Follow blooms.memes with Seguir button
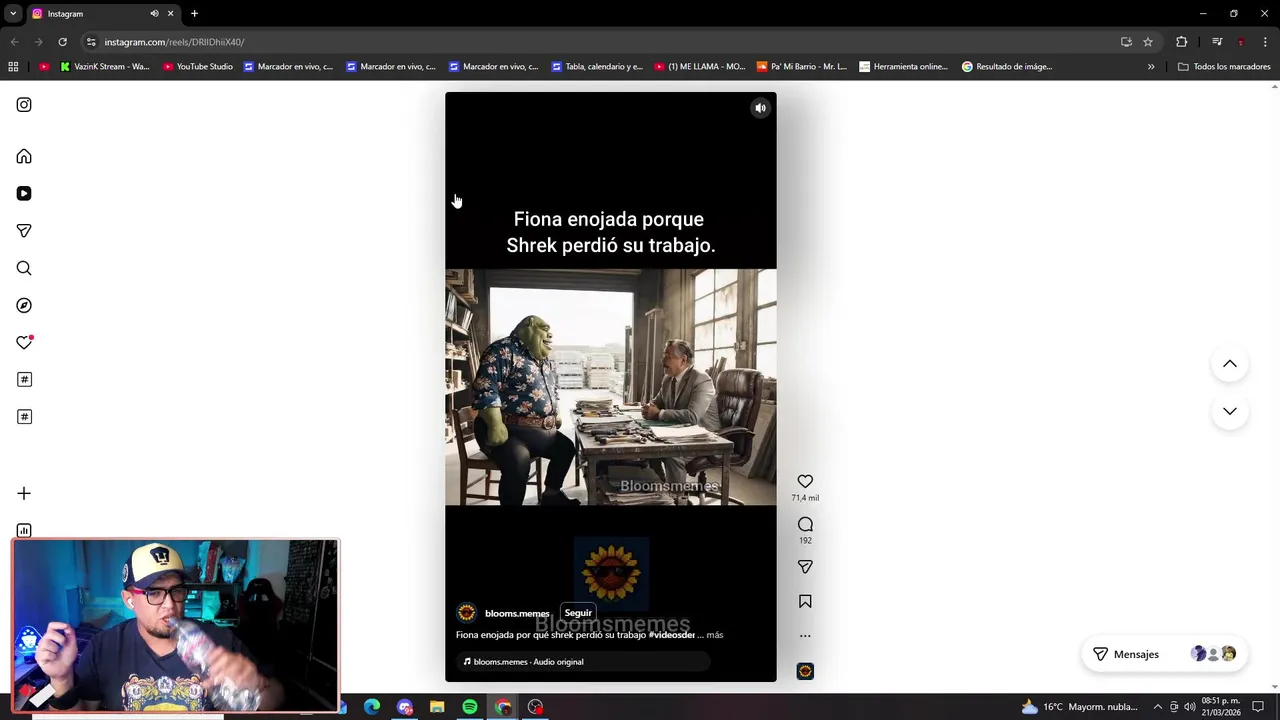This screenshot has width=1280, height=720. pyautogui.click(x=578, y=613)
